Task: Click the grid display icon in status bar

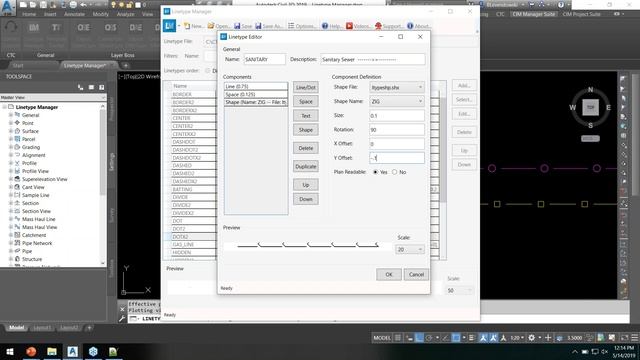Action: coord(398,338)
